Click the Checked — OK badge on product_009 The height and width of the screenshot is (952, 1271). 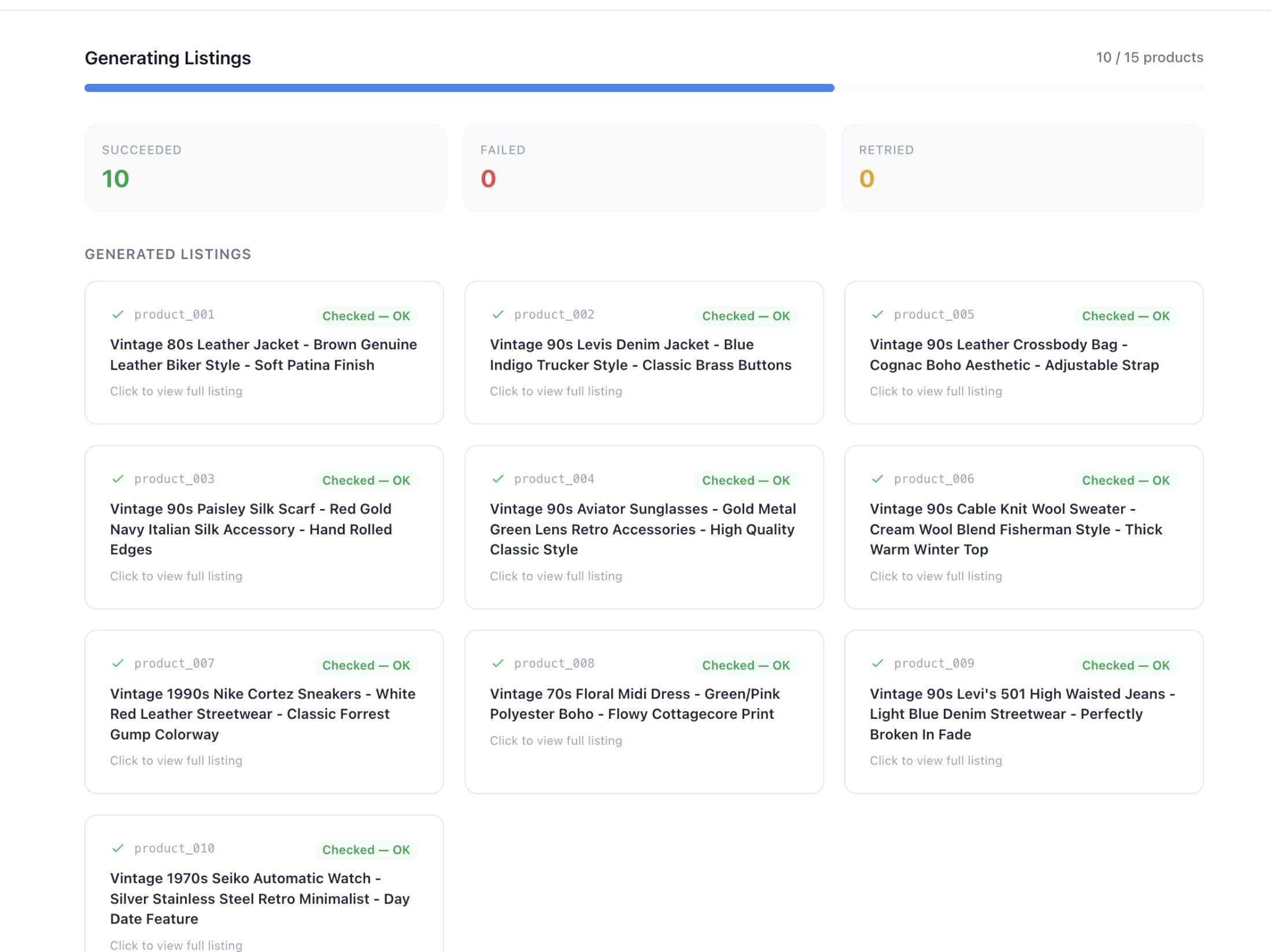tap(1125, 665)
